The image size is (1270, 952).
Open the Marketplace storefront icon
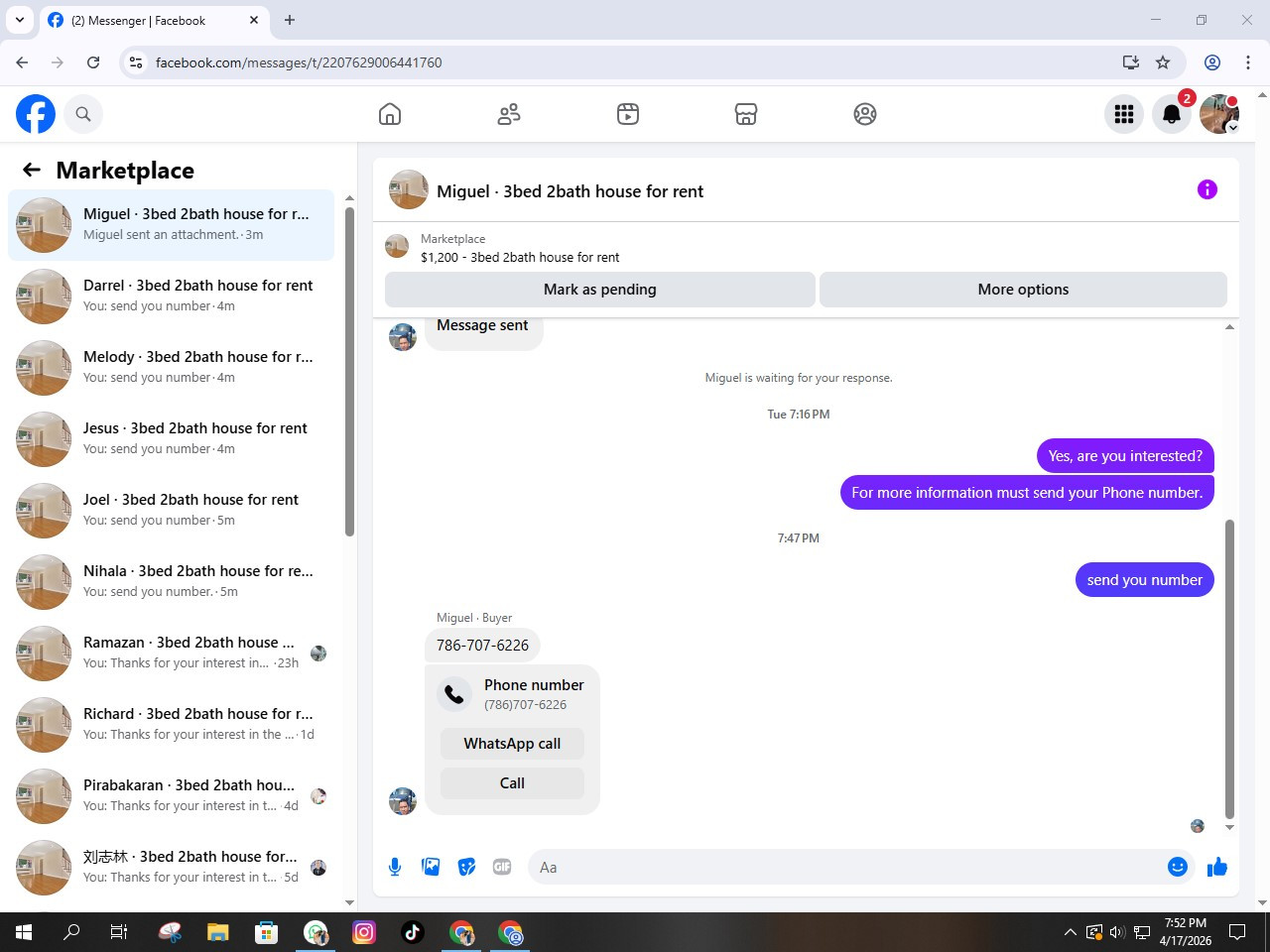[746, 114]
